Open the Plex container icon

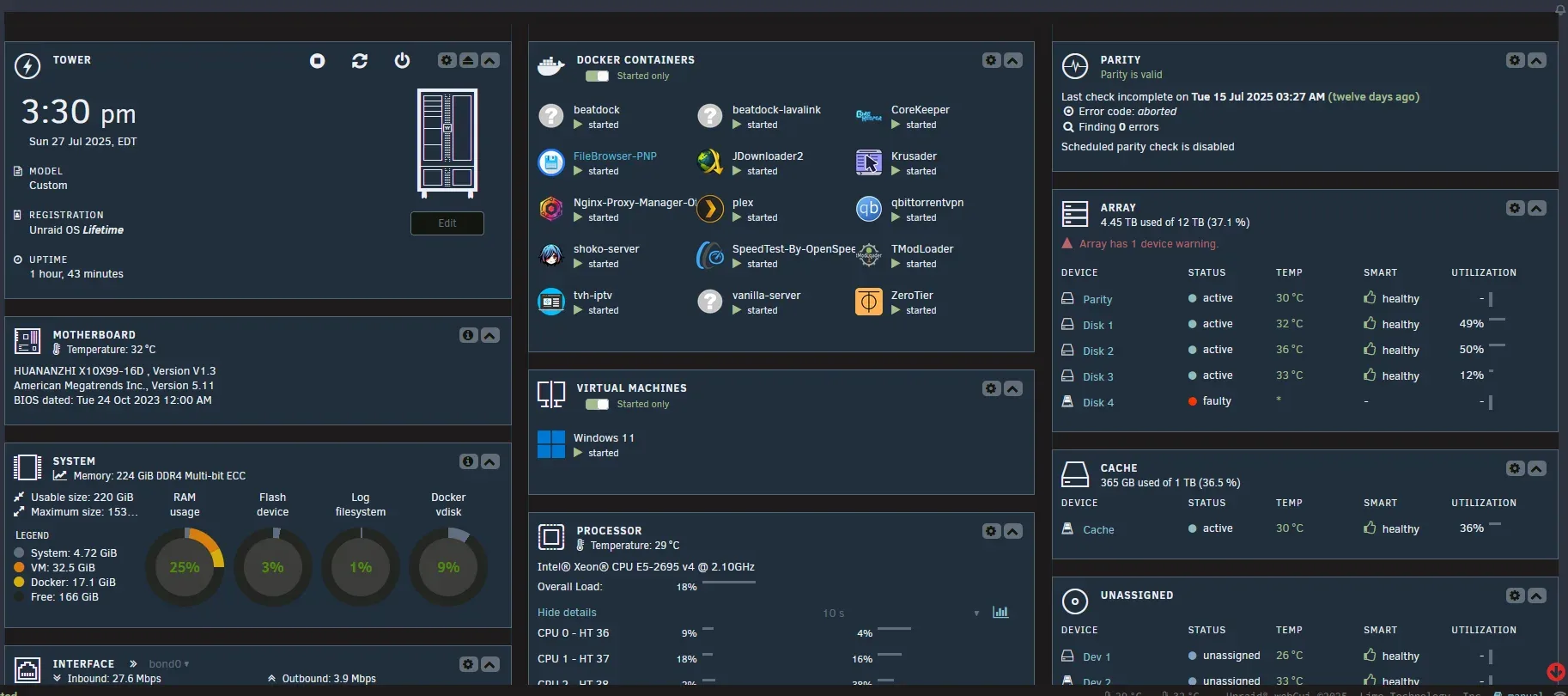click(x=710, y=209)
